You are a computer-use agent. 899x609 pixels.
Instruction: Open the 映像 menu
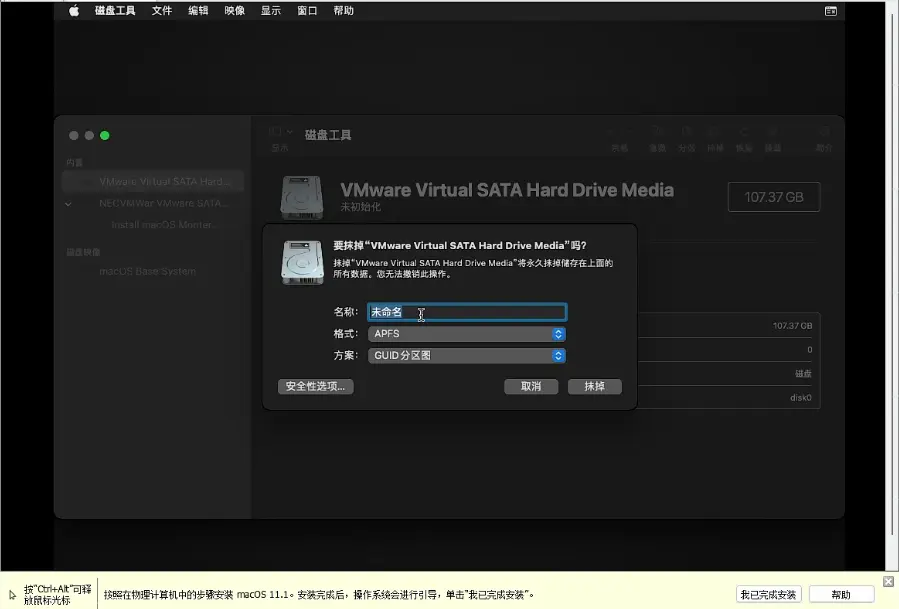coord(234,11)
